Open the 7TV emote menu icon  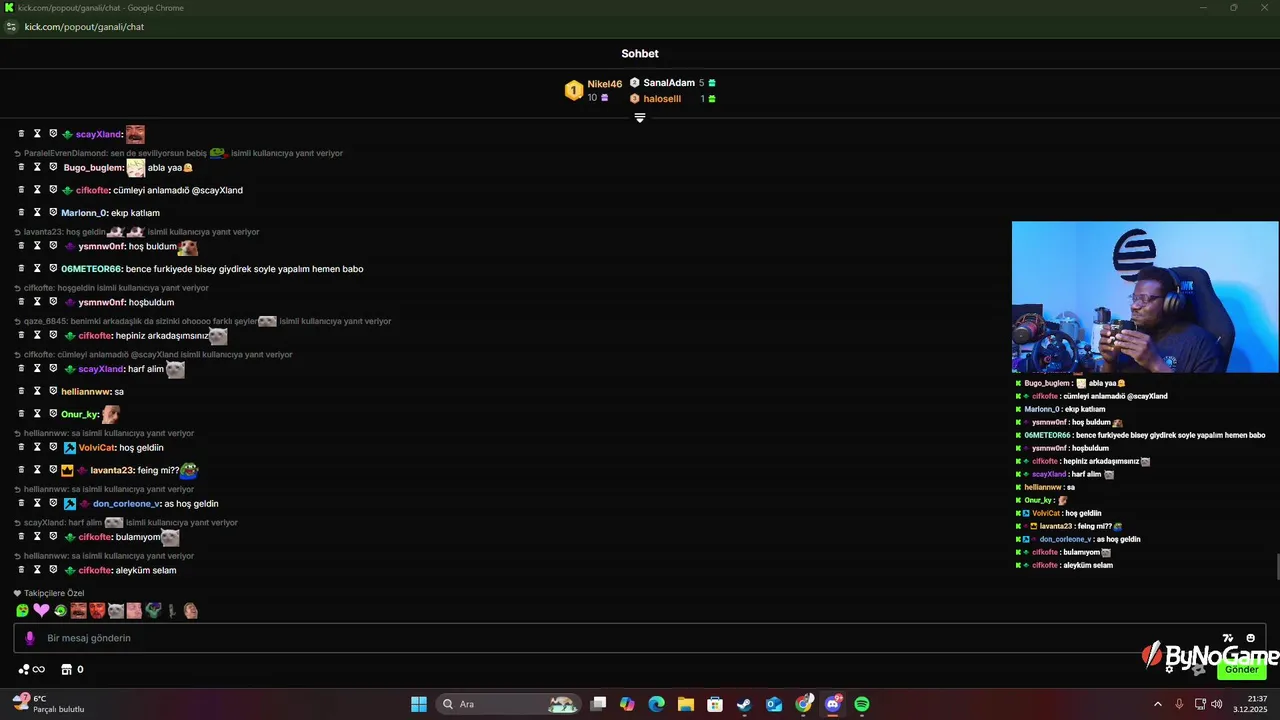click(1228, 638)
